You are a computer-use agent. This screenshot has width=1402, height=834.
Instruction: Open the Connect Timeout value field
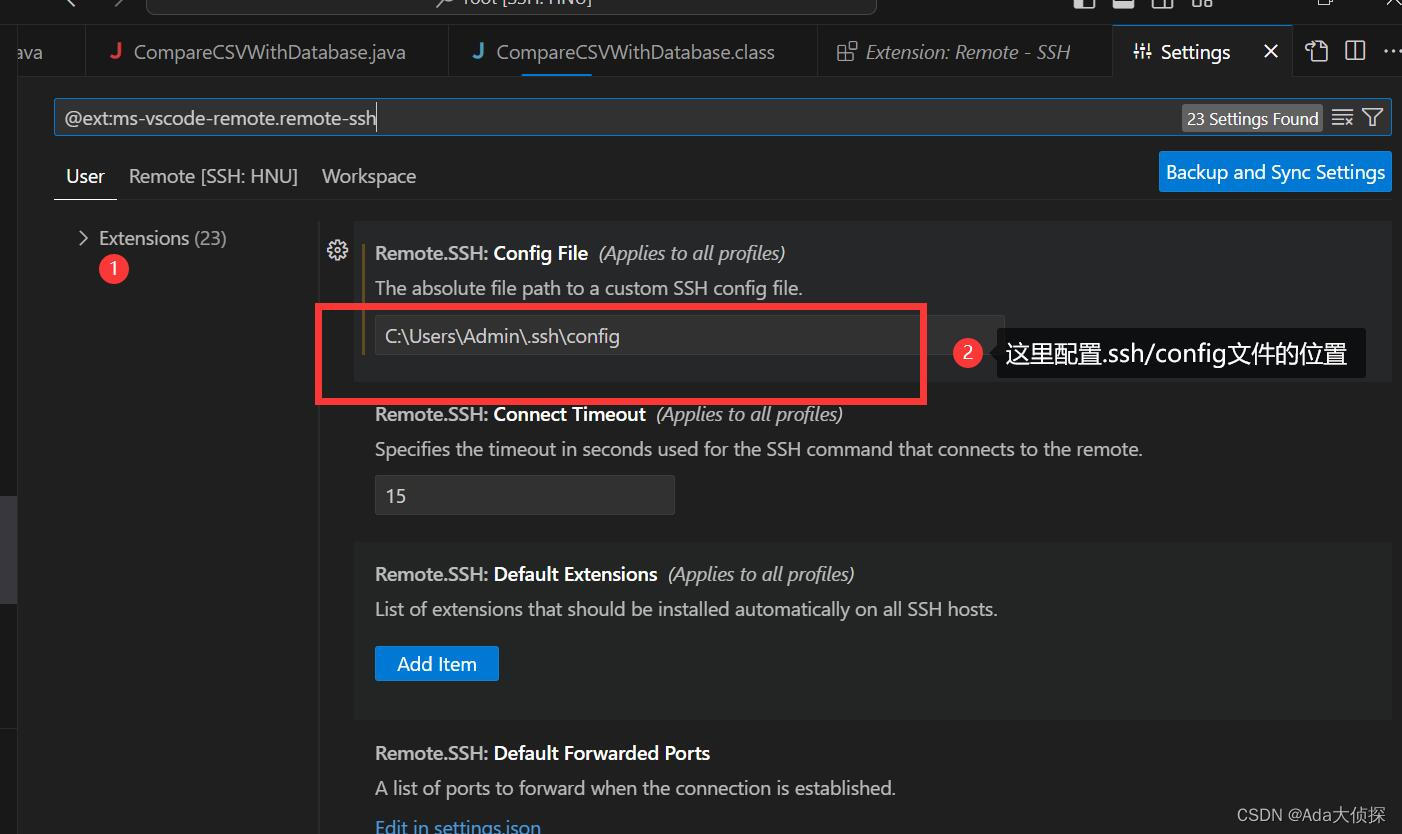coord(524,495)
